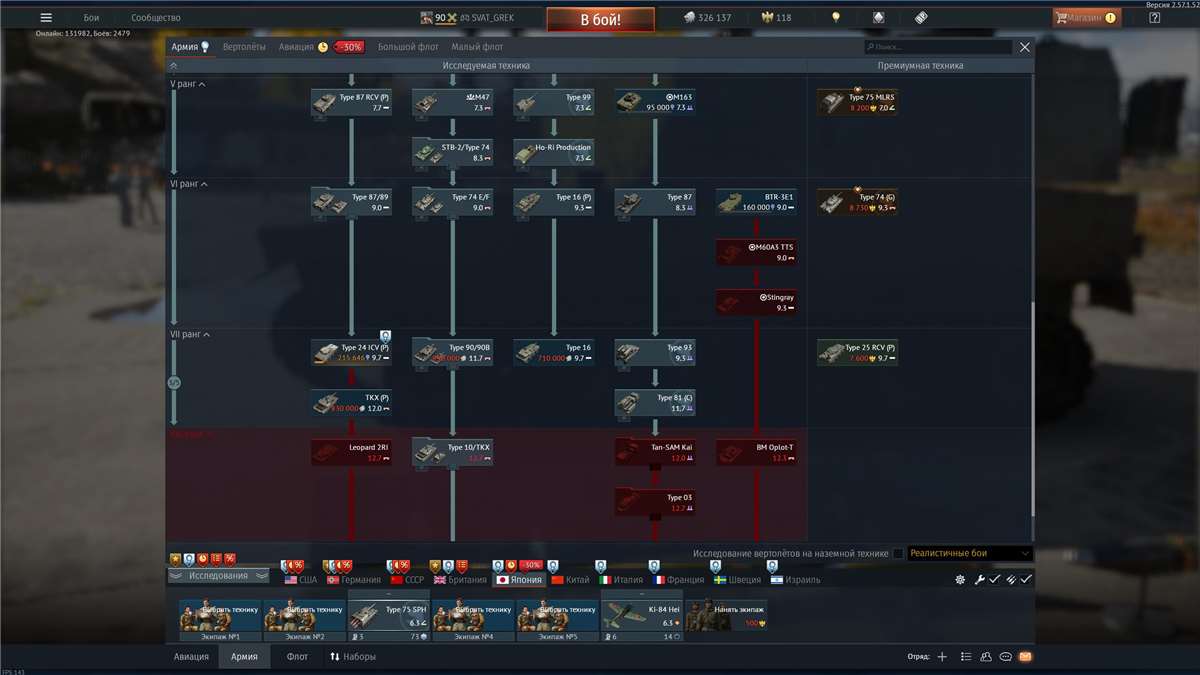Enable helicopter research on ground vehicles checkbox
Viewport: 1200px width, 675px height.
tap(897, 553)
